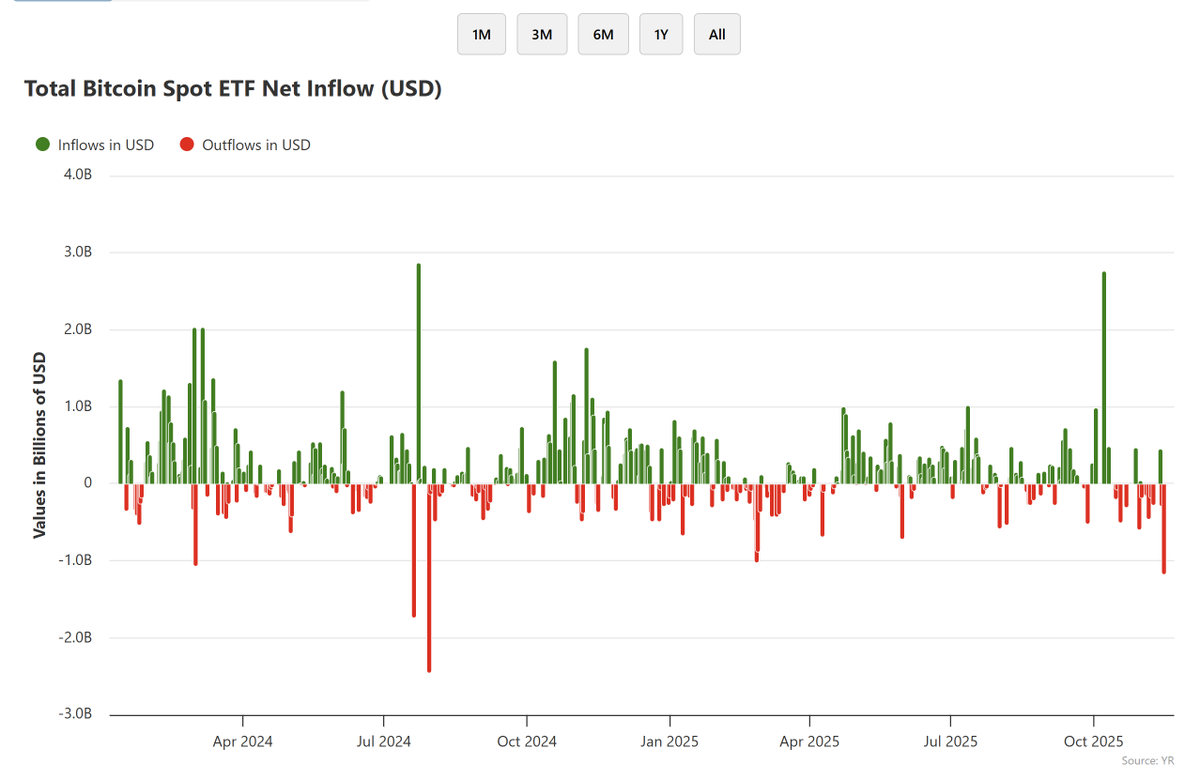
Task: Click the 0 y-axis label
Action: [x=88, y=484]
